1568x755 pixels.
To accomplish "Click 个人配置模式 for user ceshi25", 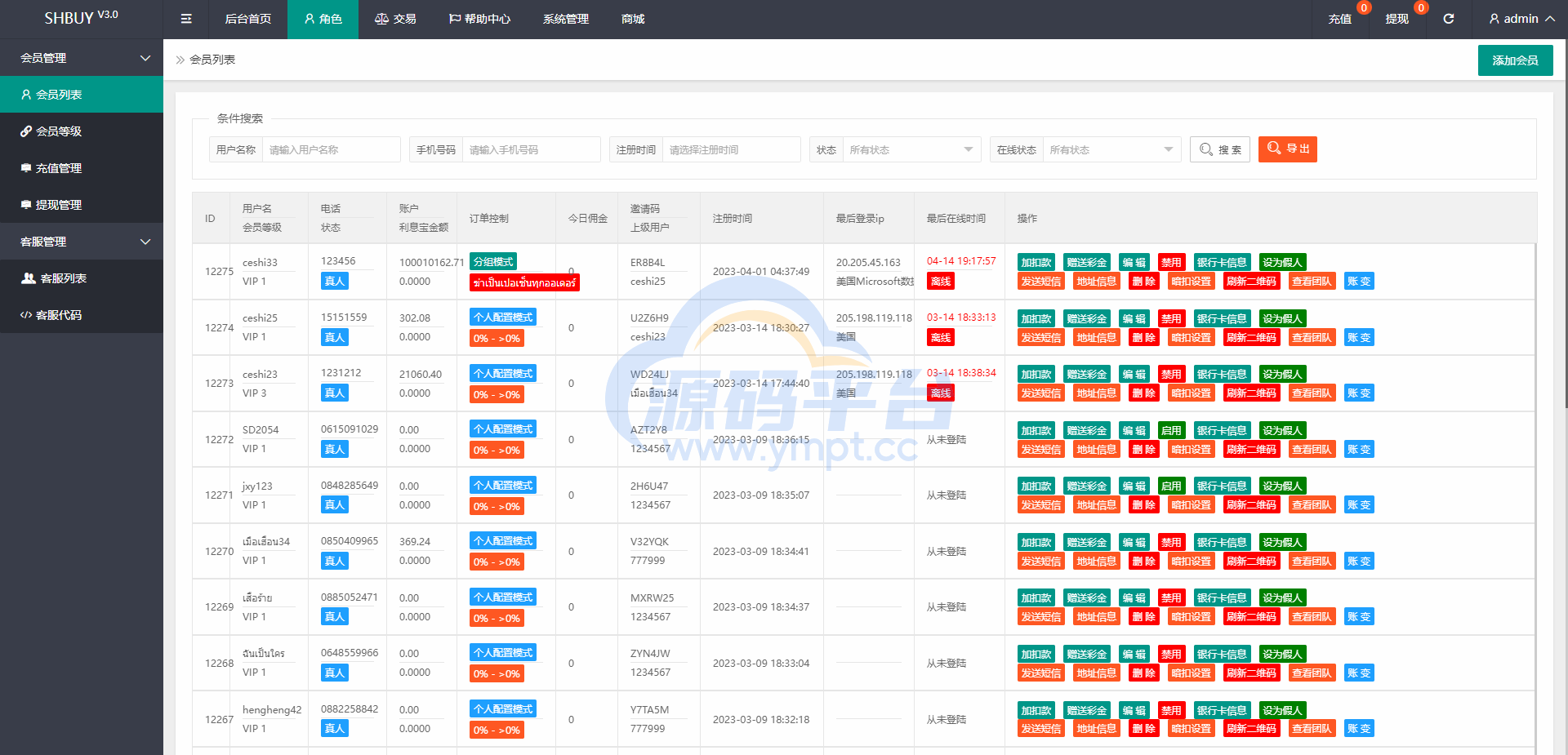I will 503,317.
